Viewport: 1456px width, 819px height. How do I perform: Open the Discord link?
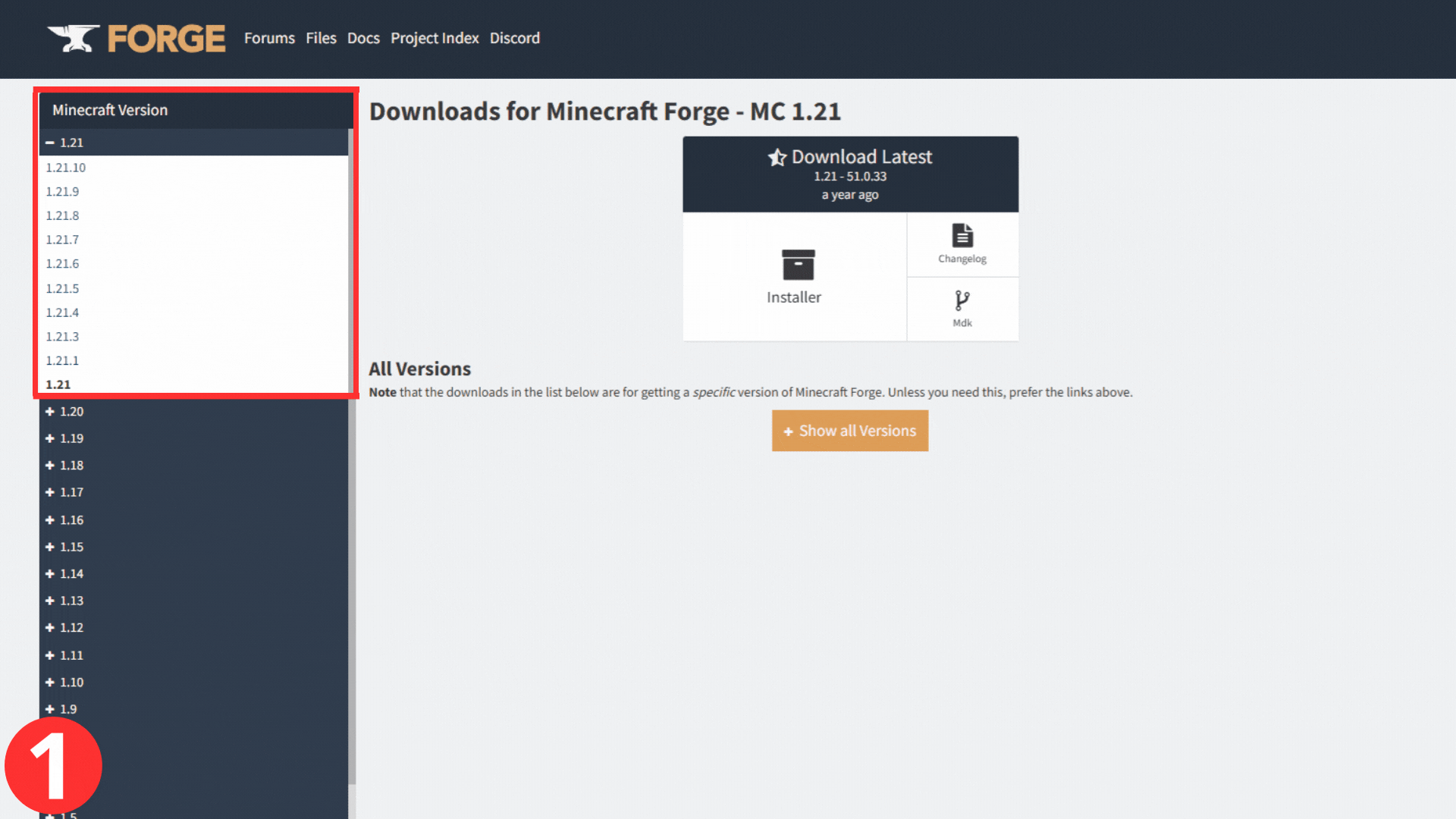click(514, 38)
